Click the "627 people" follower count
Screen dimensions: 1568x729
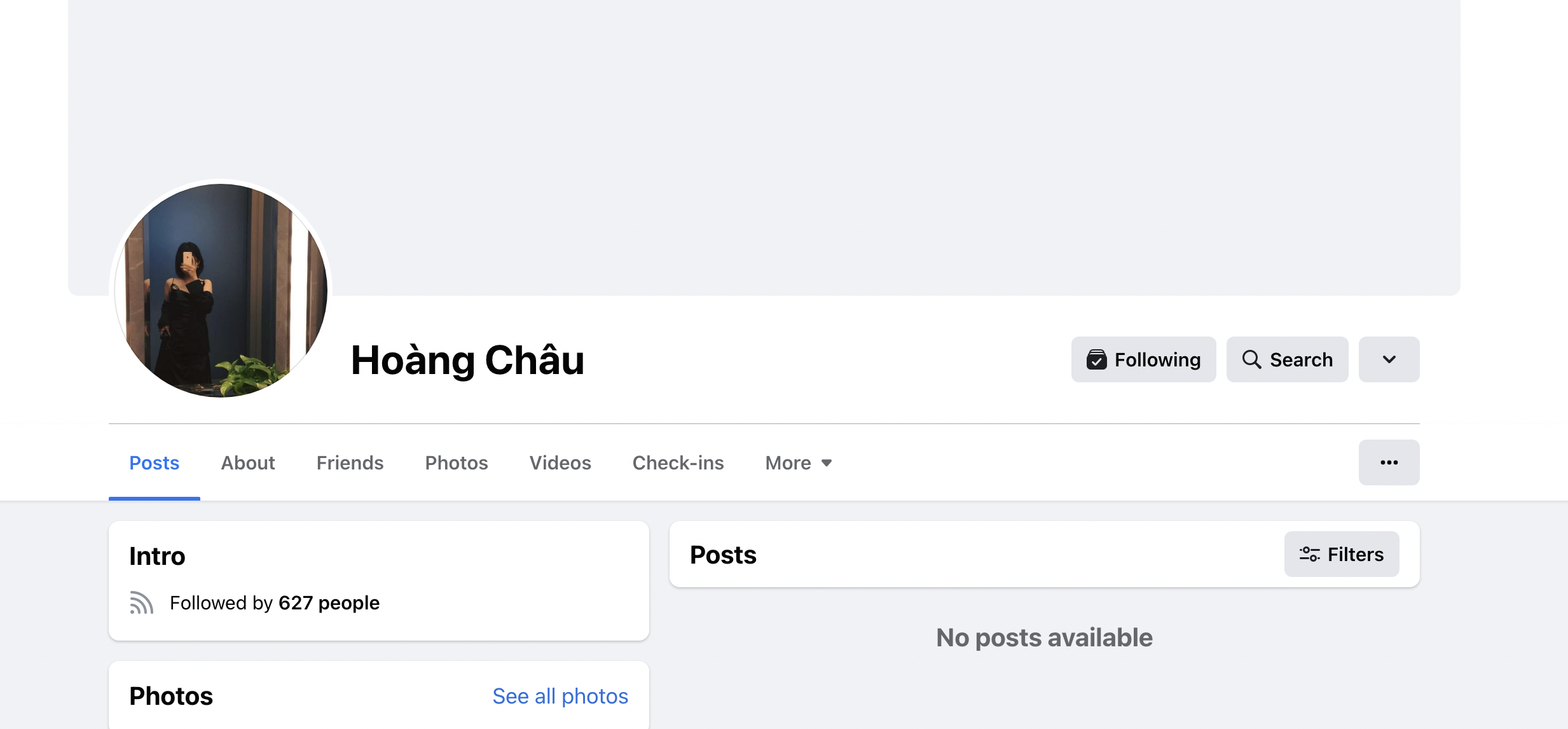coord(329,602)
